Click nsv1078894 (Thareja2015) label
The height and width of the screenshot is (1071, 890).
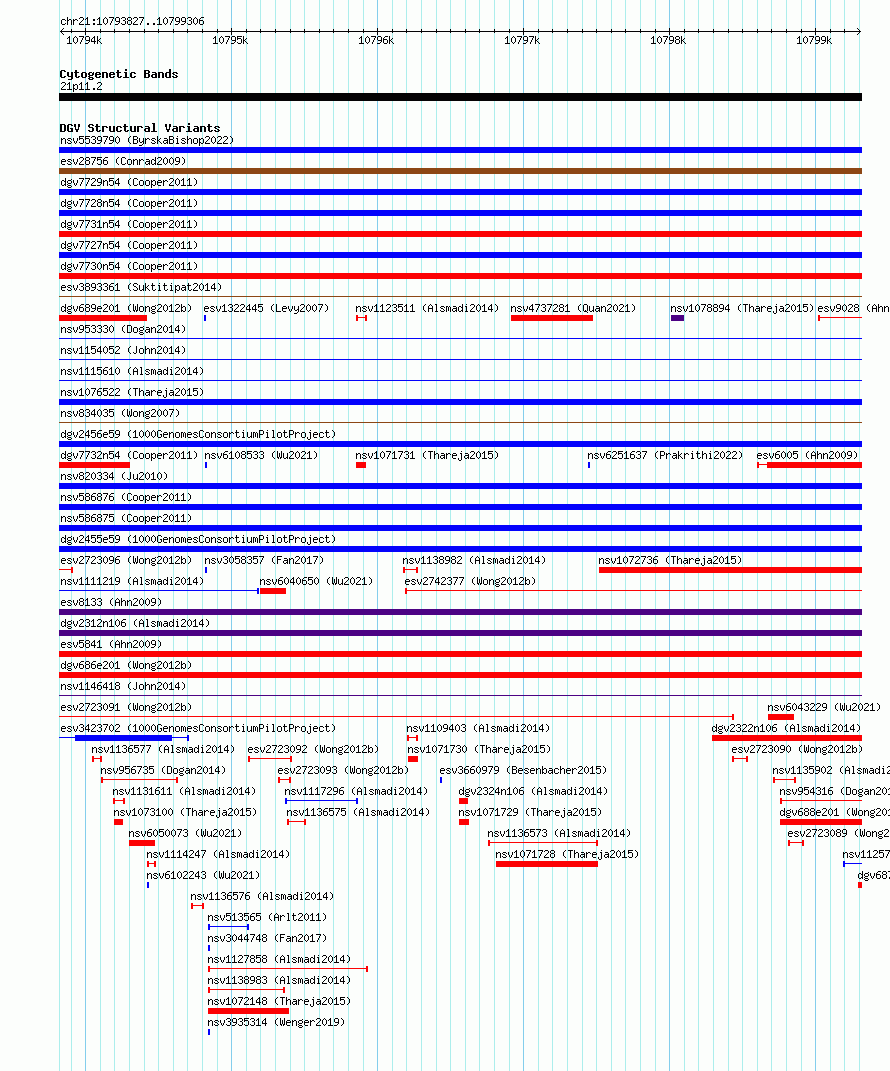pyautogui.click(x=742, y=308)
